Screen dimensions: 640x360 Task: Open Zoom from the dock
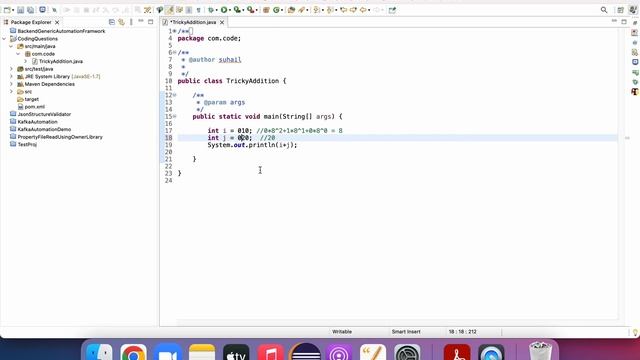168,352
